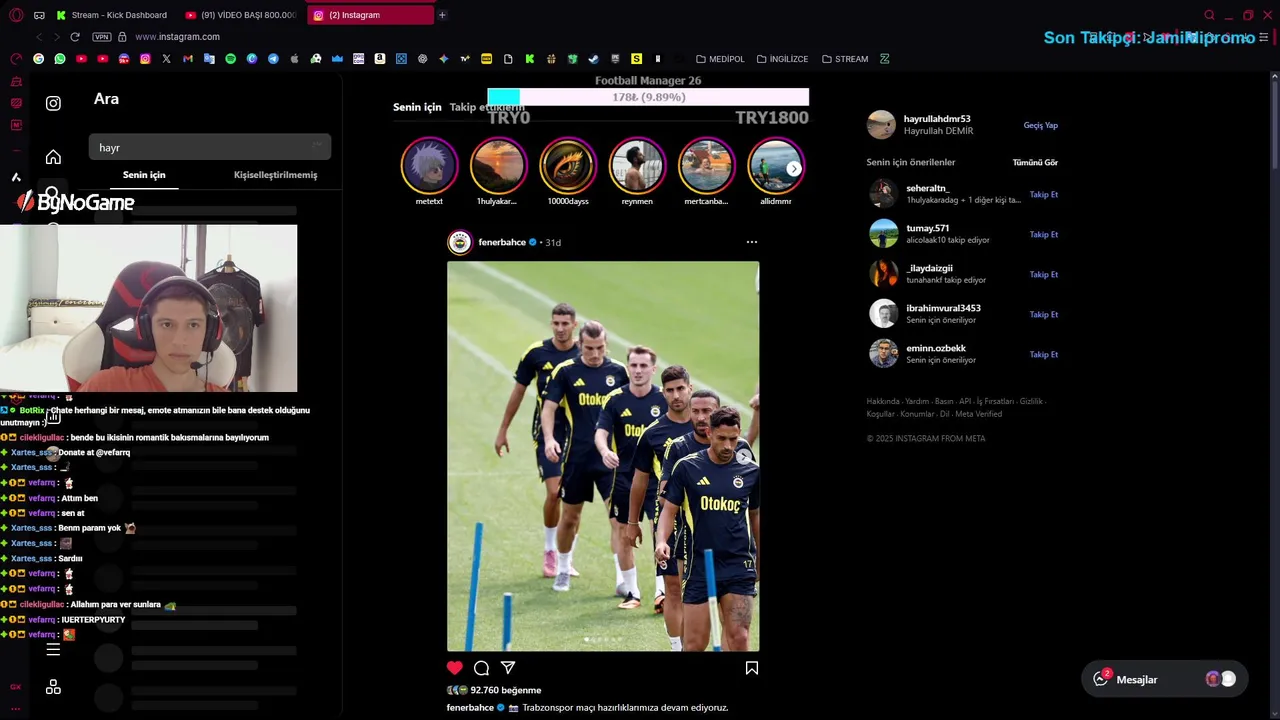The image size is (1280, 720).
Task: Open metetxt story
Action: tap(429, 165)
